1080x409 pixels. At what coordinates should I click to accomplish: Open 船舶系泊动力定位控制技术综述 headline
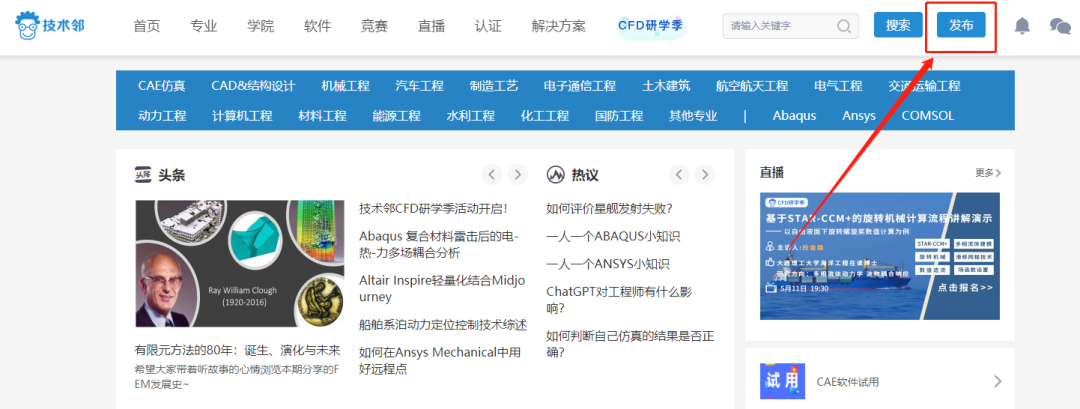(443, 324)
